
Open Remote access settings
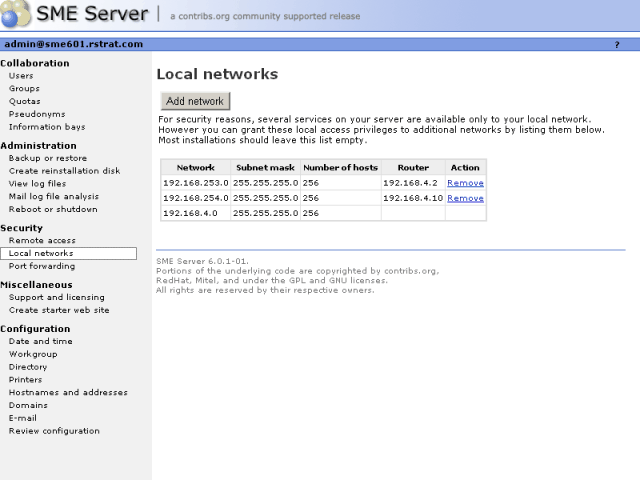[x=42, y=240]
